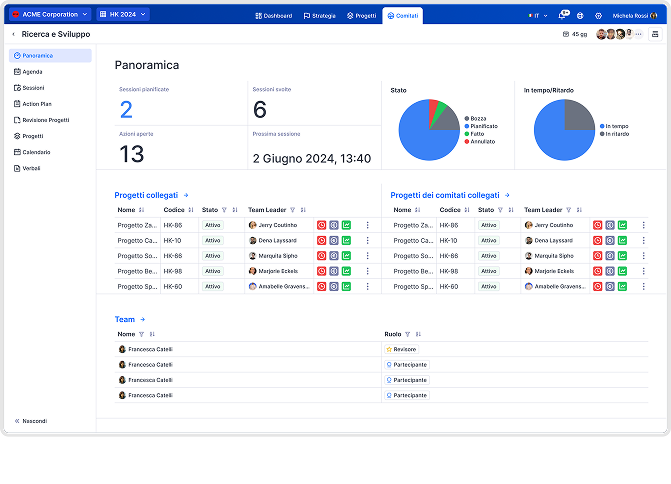Filter the Ruolo column in Team table

[408, 334]
